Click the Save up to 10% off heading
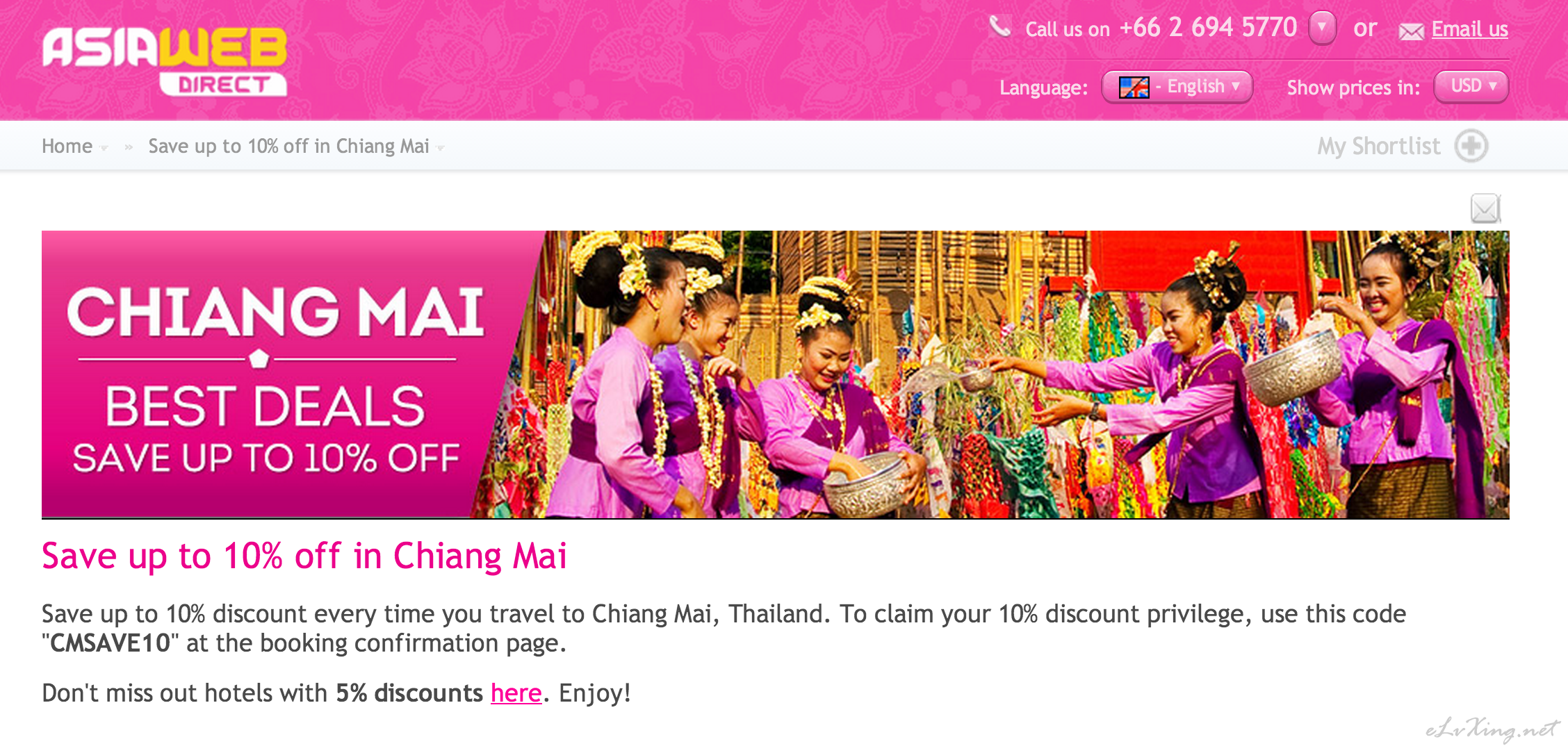The height and width of the screenshot is (753, 1568). tap(304, 556)
